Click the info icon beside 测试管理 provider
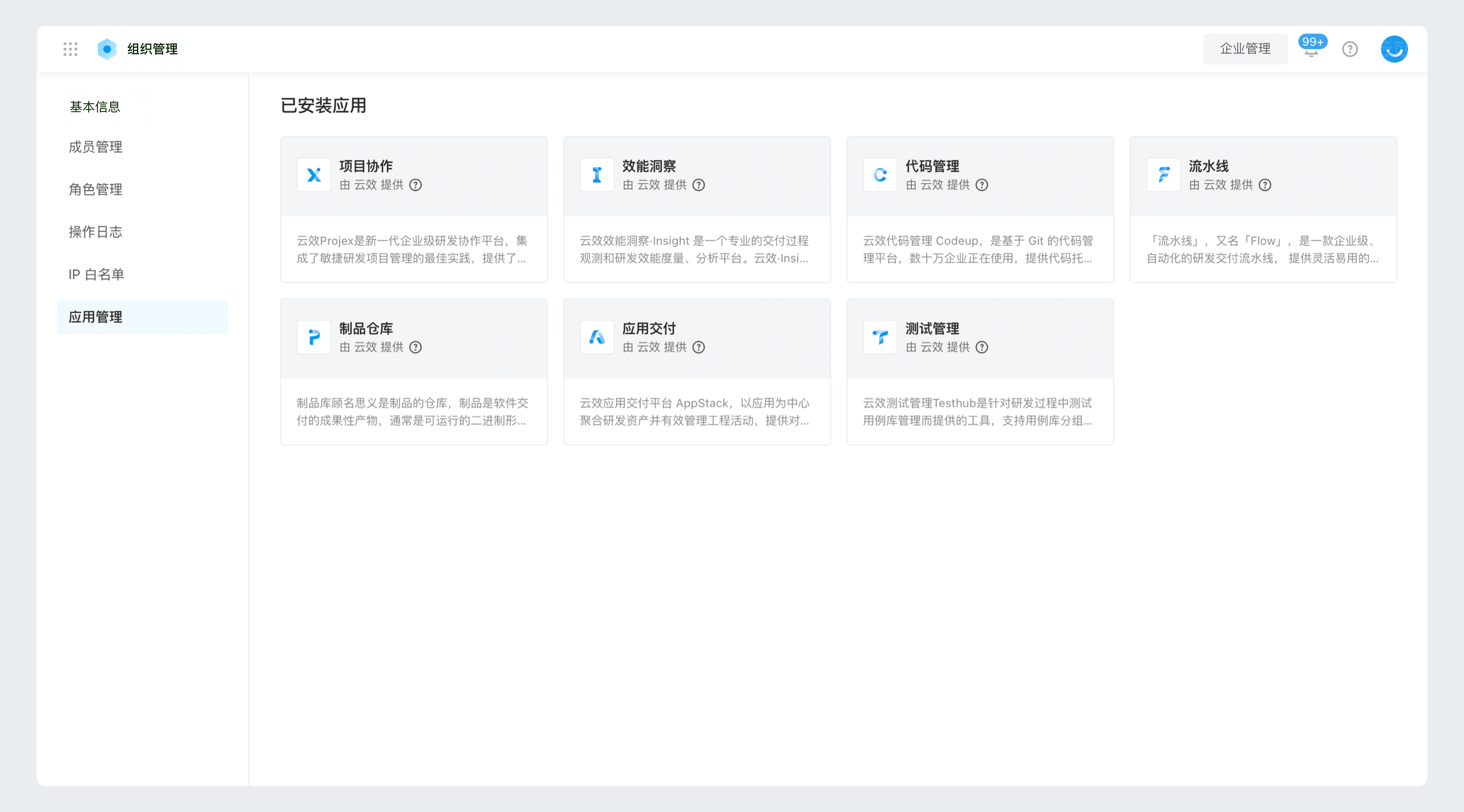This screenshot has height=812, width=1464. coord(982,347)
